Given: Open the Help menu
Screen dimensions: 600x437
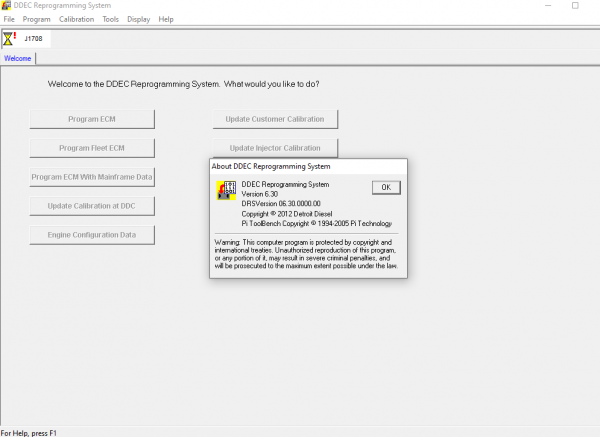Looking at the screenshot, I should click(x=166, y=19).
